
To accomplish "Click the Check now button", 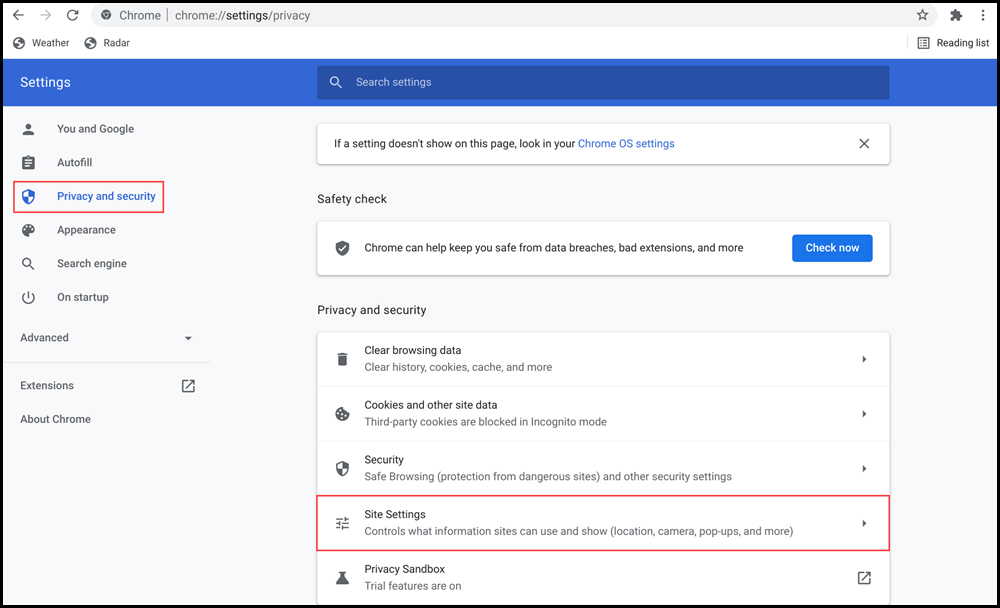I will point(832,248).
